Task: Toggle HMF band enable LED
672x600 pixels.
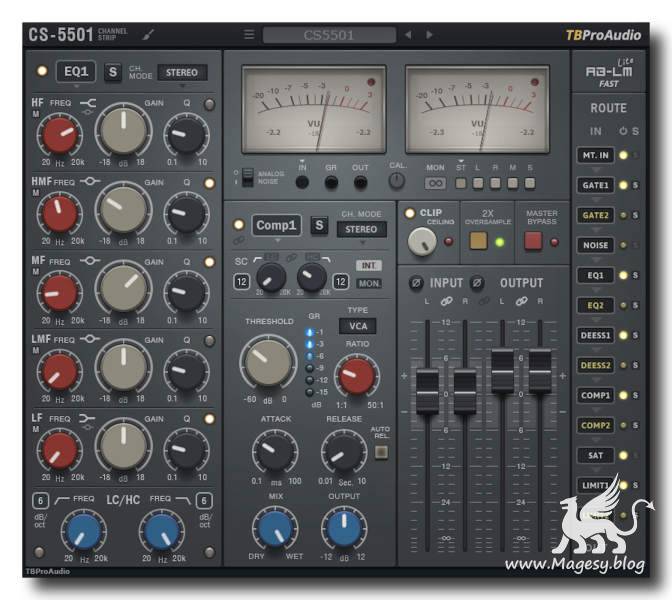Action: 209,183
